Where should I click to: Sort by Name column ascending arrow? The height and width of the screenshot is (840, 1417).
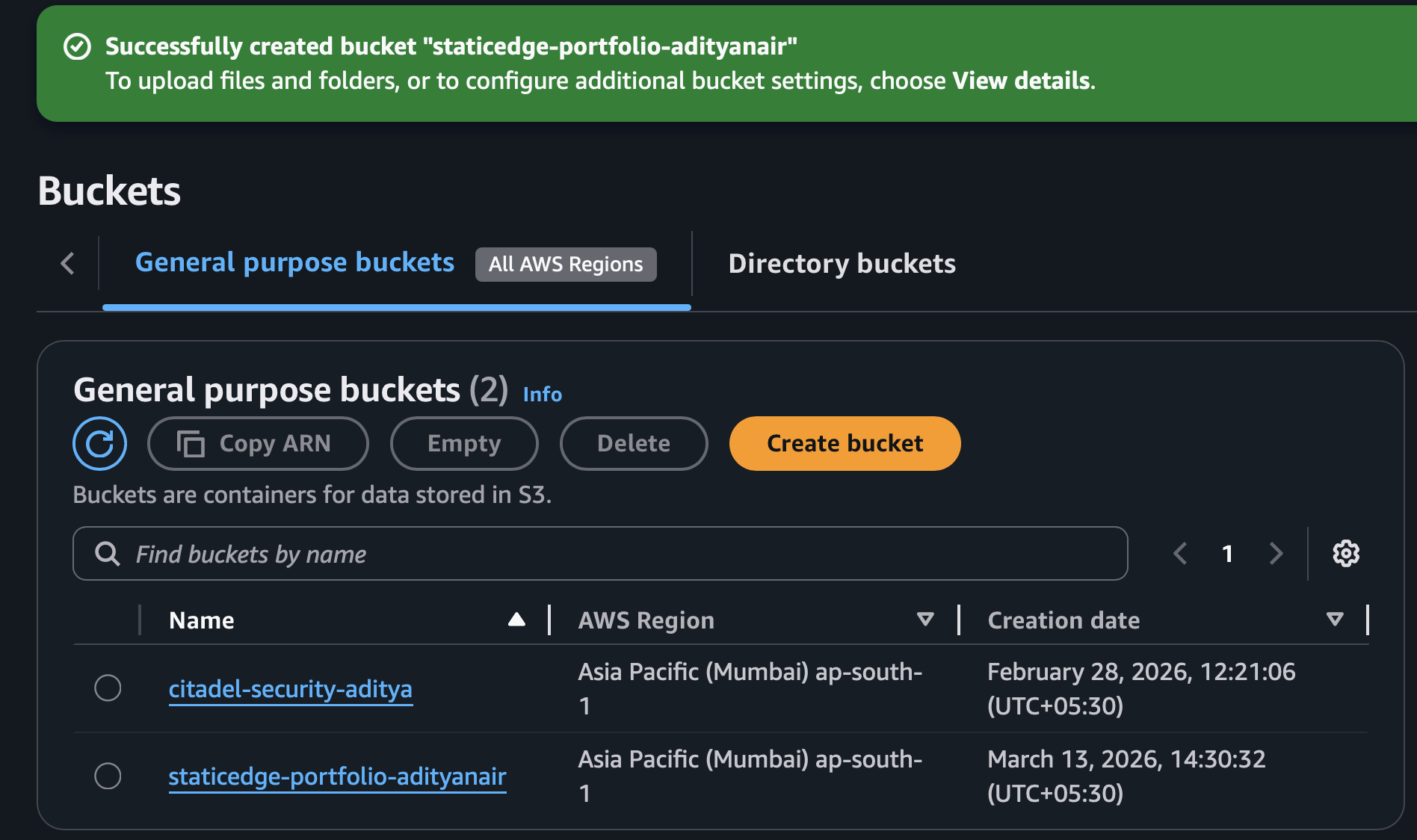pyautogui.click(x=516, y=620)
